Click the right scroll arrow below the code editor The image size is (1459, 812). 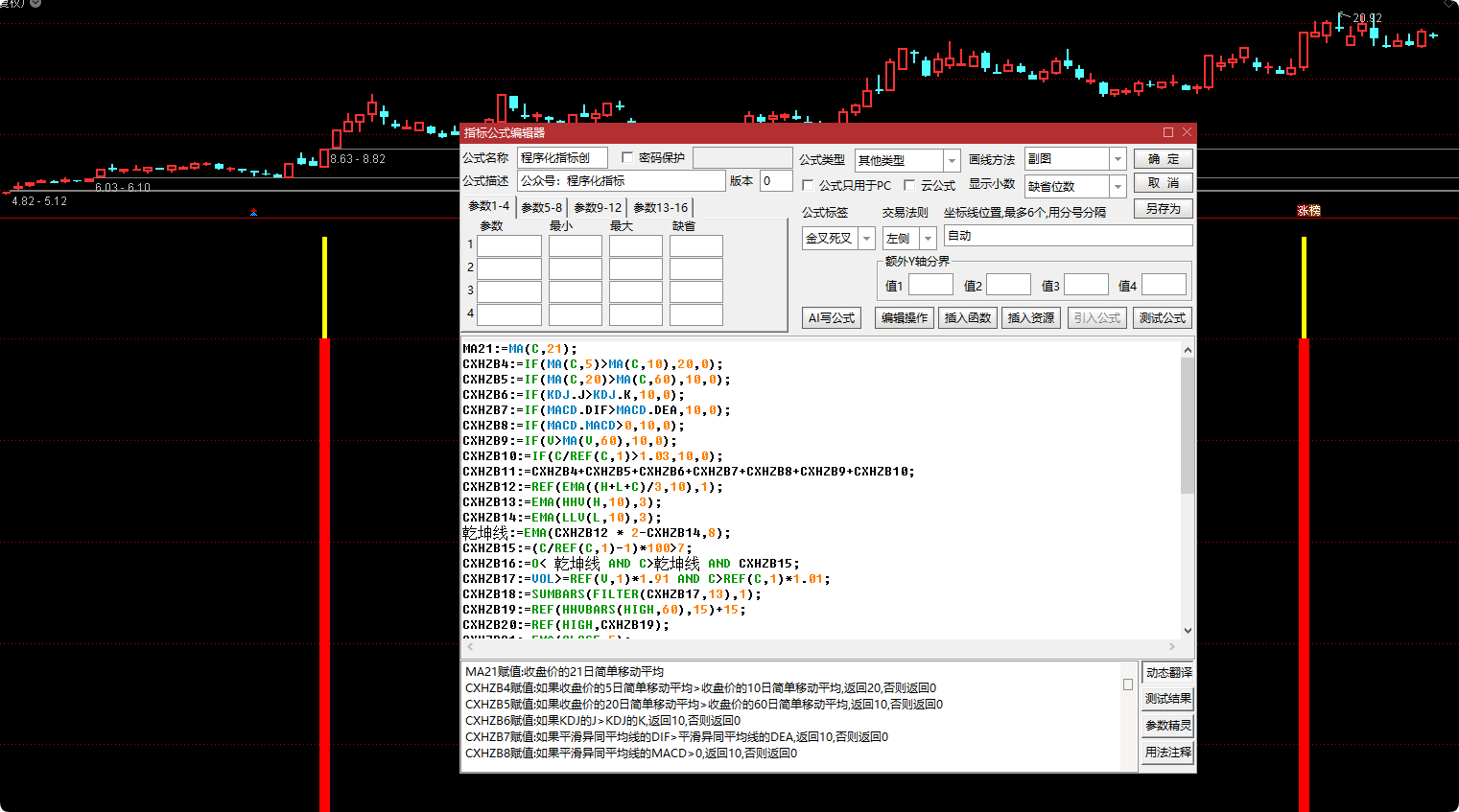(x=1171, y=647)
